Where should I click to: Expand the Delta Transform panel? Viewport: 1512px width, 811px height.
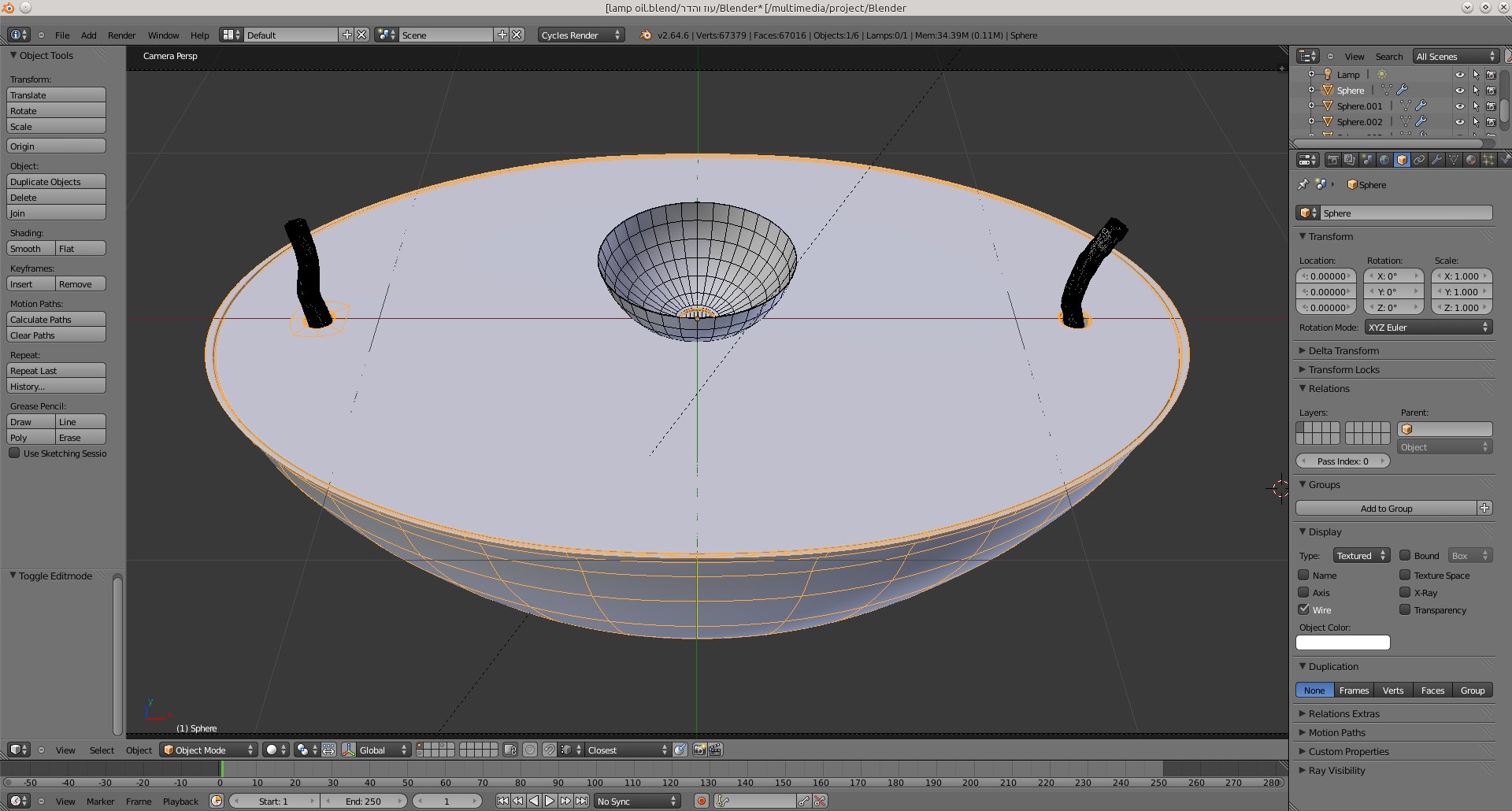click(1343, 350)
